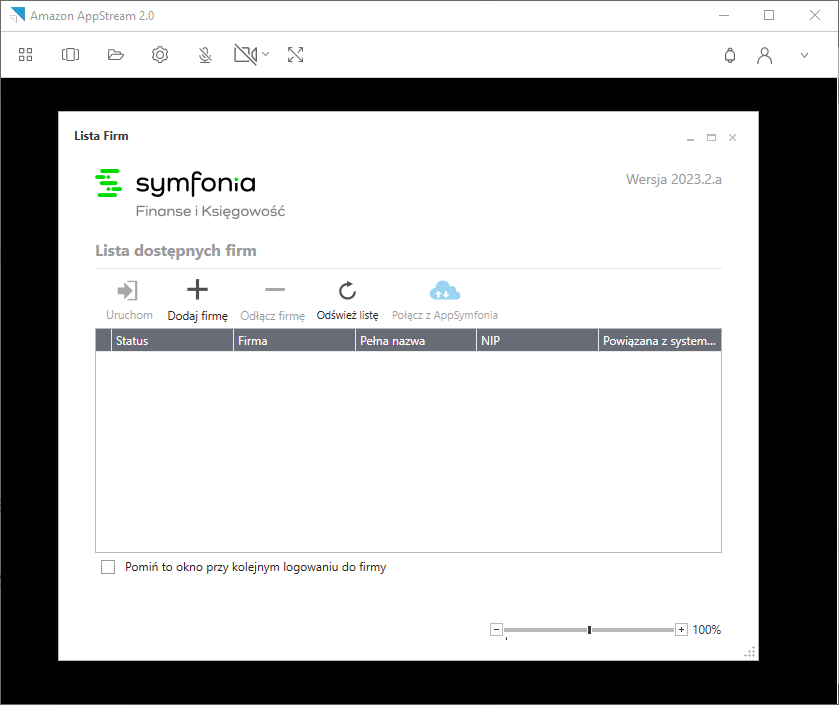
Task: Click the zoom in plus button
Action: point(681,630)
